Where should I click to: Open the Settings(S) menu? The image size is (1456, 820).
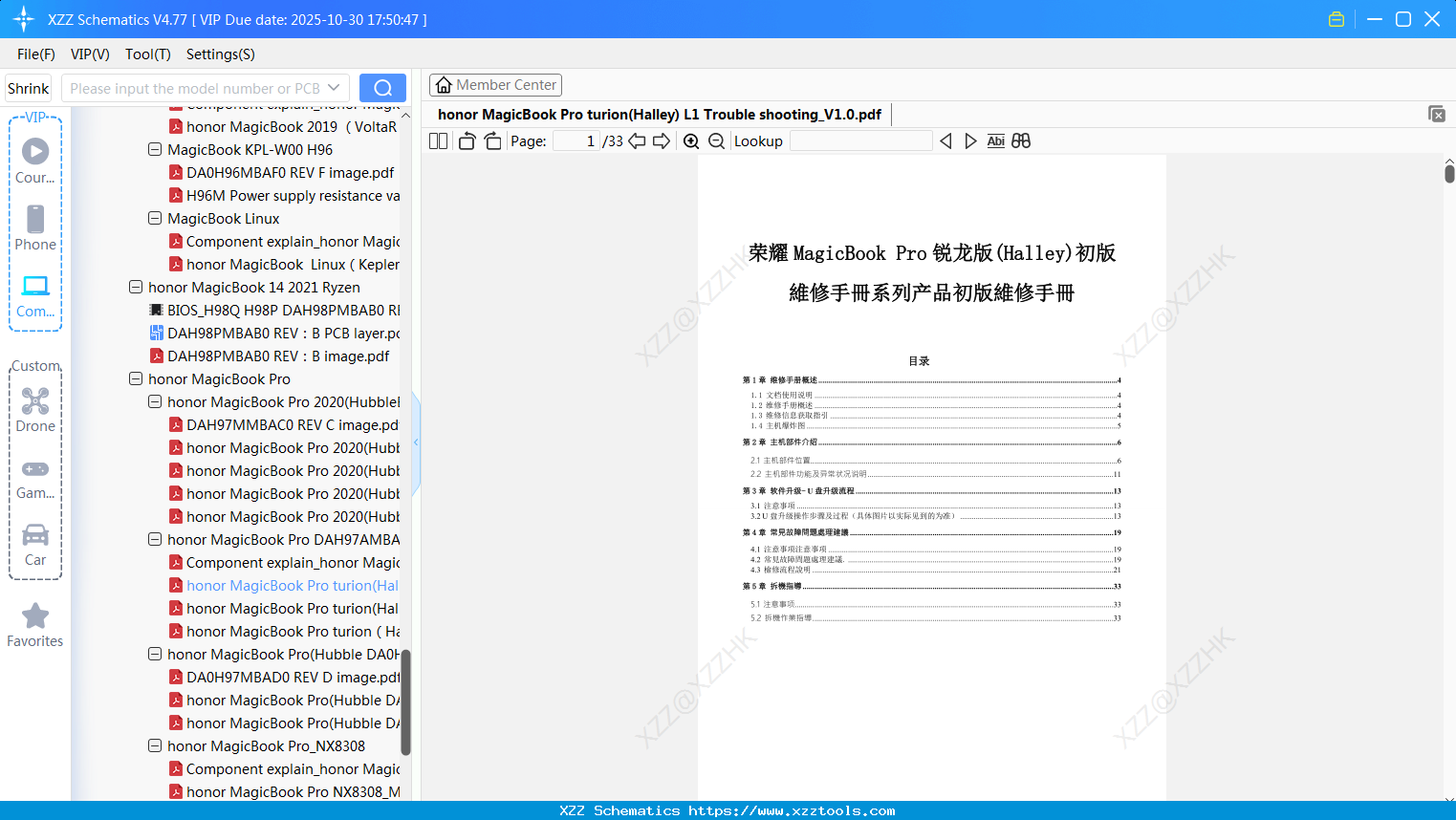pyautogui.click(x=221, y=54)
